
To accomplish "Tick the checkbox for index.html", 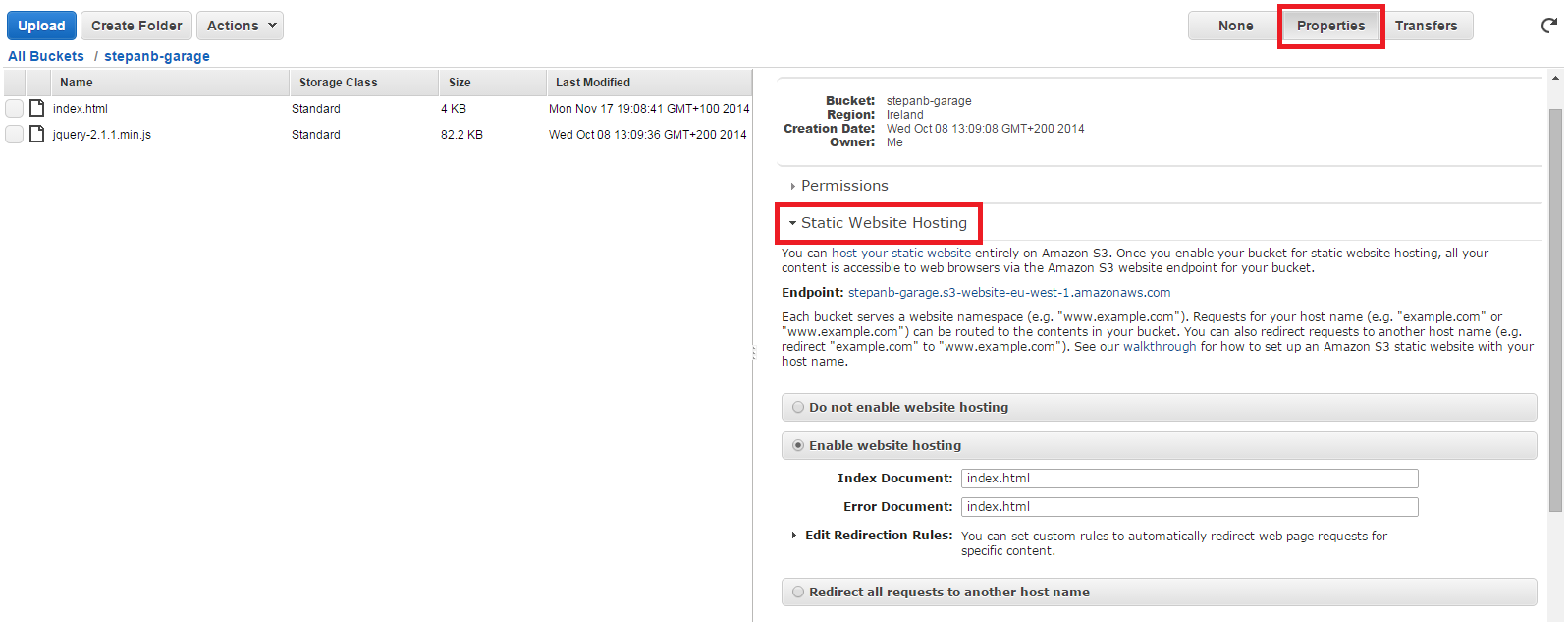I will click(14, 108).
